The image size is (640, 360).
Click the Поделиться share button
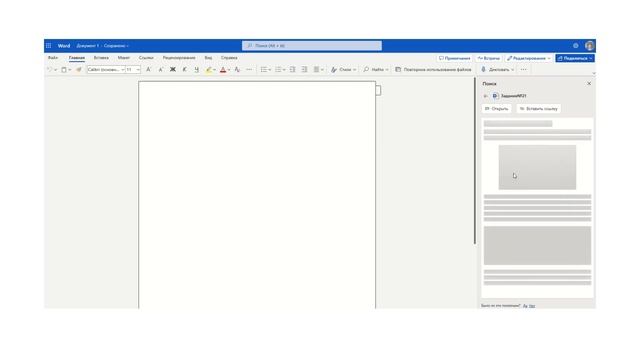pos(575,58)
